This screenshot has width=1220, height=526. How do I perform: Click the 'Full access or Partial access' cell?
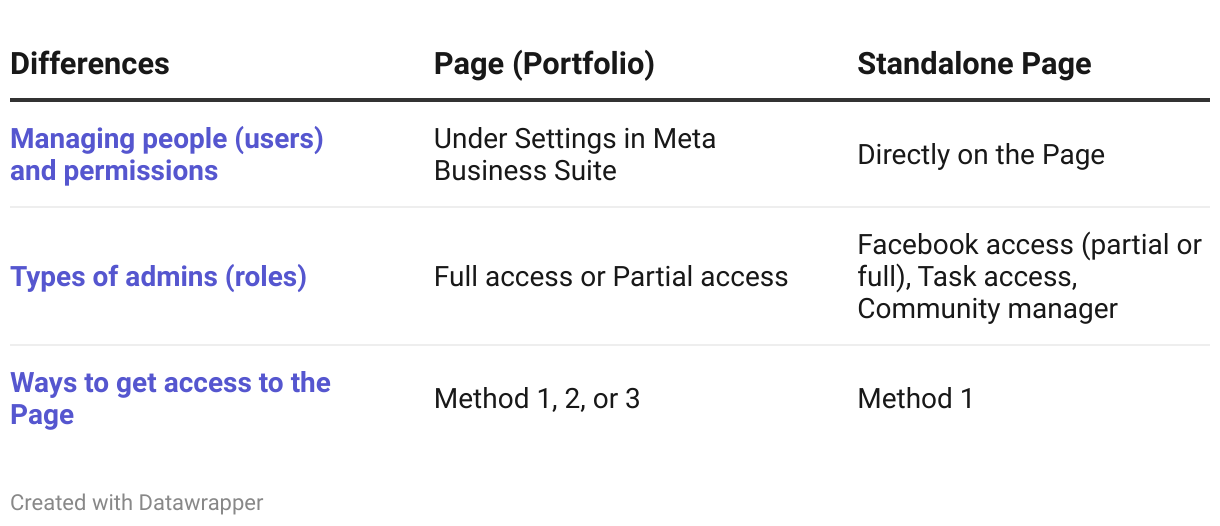(611, 276)
